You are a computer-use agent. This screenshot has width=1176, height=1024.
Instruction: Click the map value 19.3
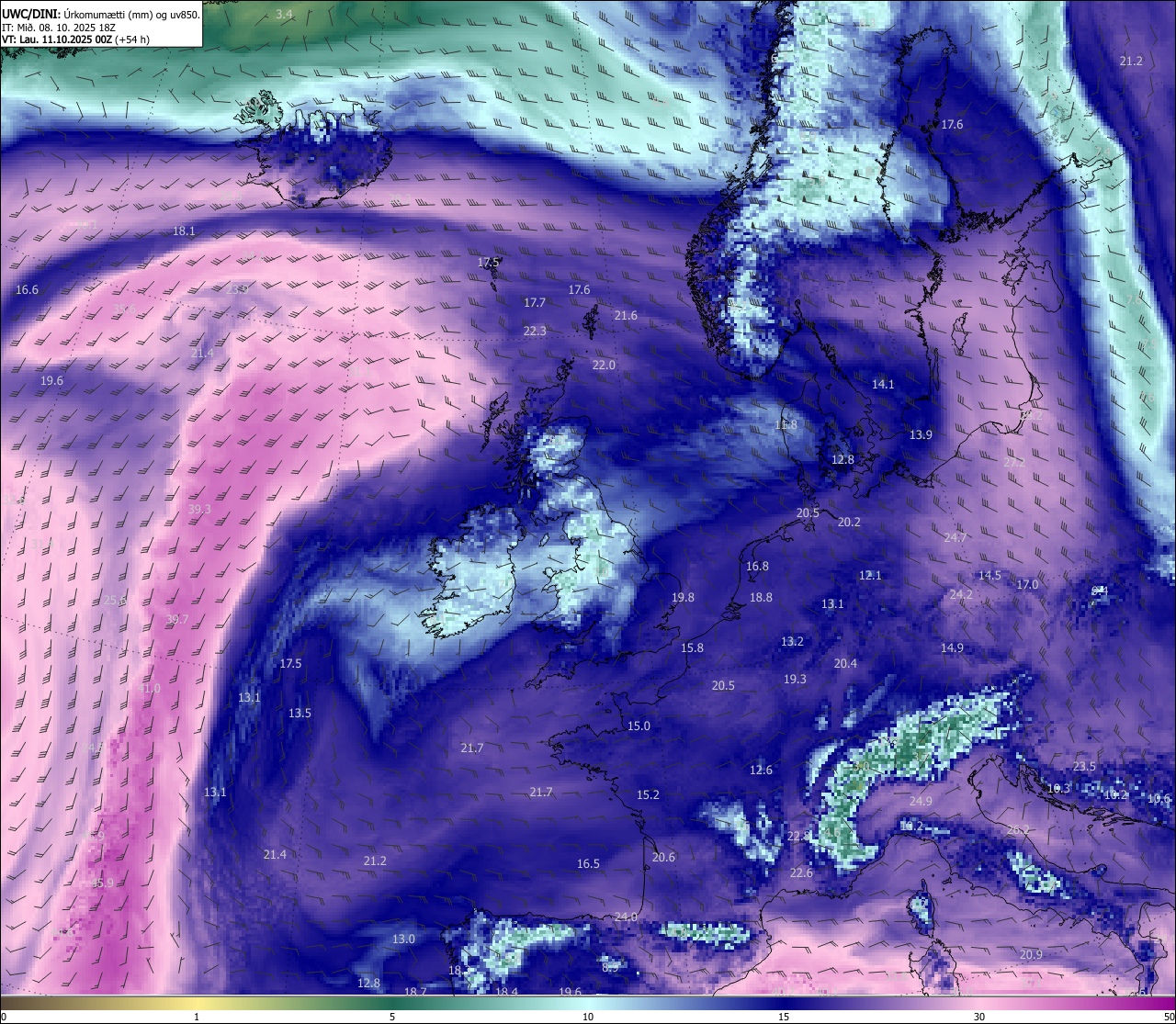coord(795,680)
